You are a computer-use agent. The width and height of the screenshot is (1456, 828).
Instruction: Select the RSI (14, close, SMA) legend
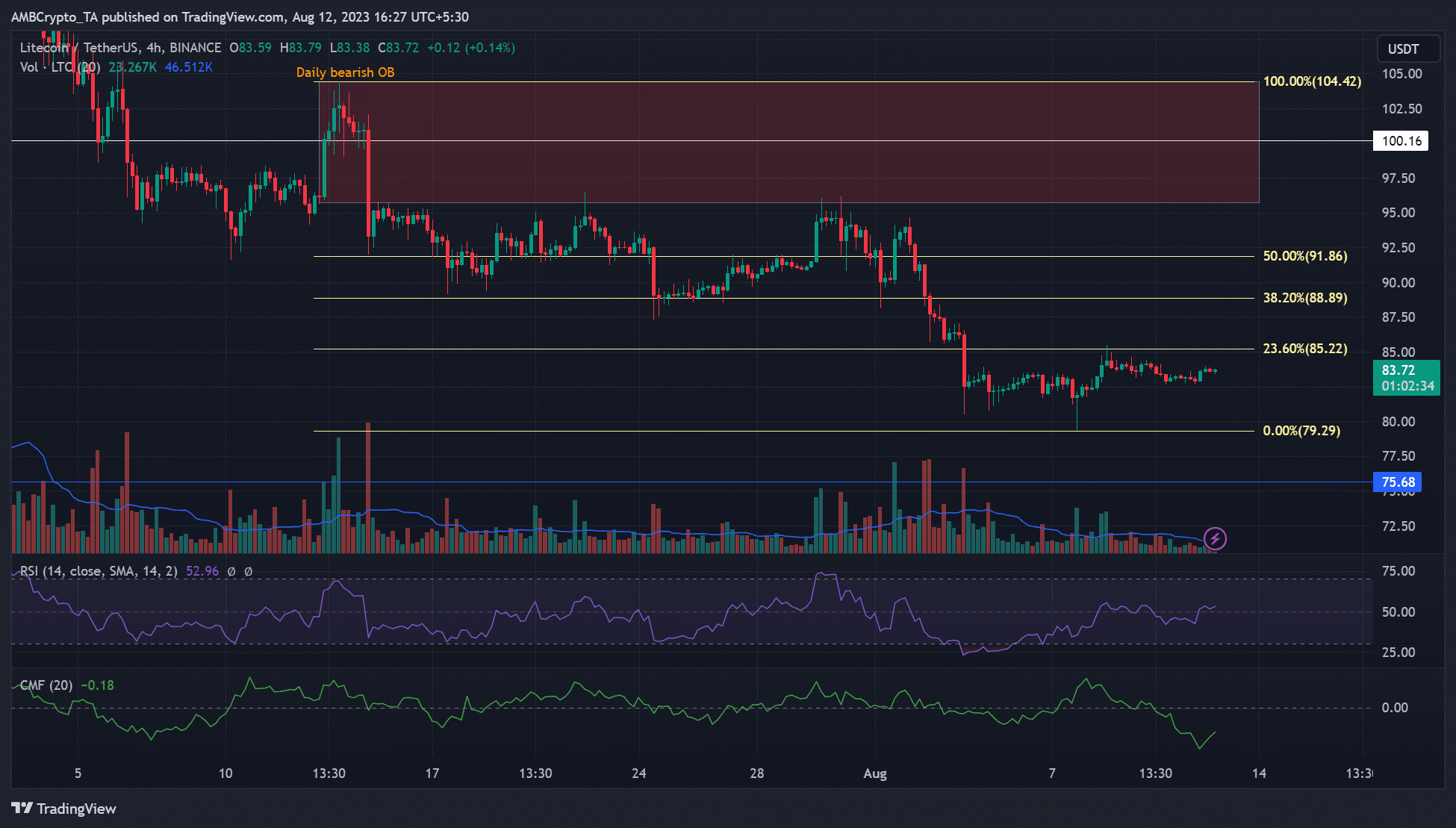[99, 571]
